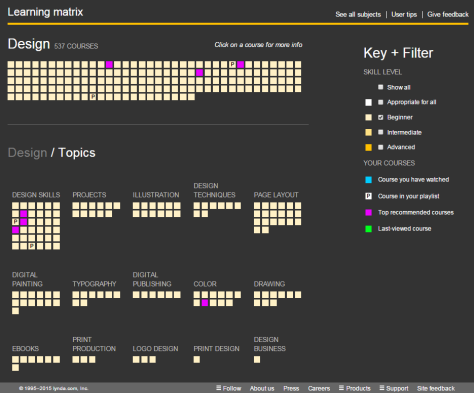Open Follow menu icon in footer
The height and width of the screenshot is (393, 474).
click(219, 388)
